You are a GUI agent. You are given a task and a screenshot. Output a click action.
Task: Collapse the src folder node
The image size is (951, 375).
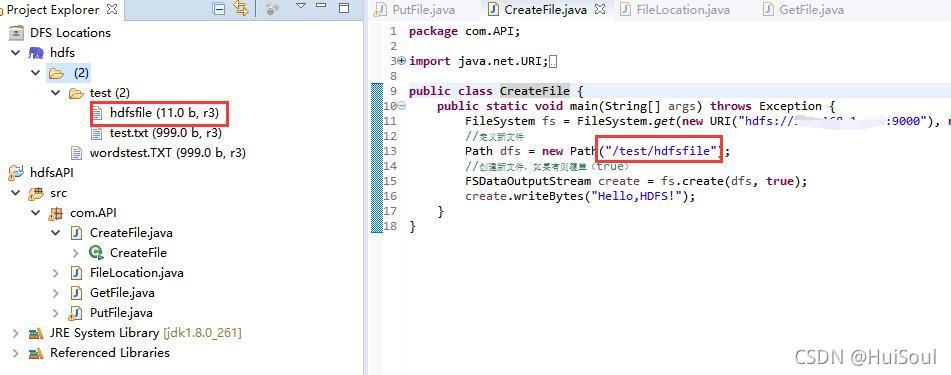coord(16,193)
